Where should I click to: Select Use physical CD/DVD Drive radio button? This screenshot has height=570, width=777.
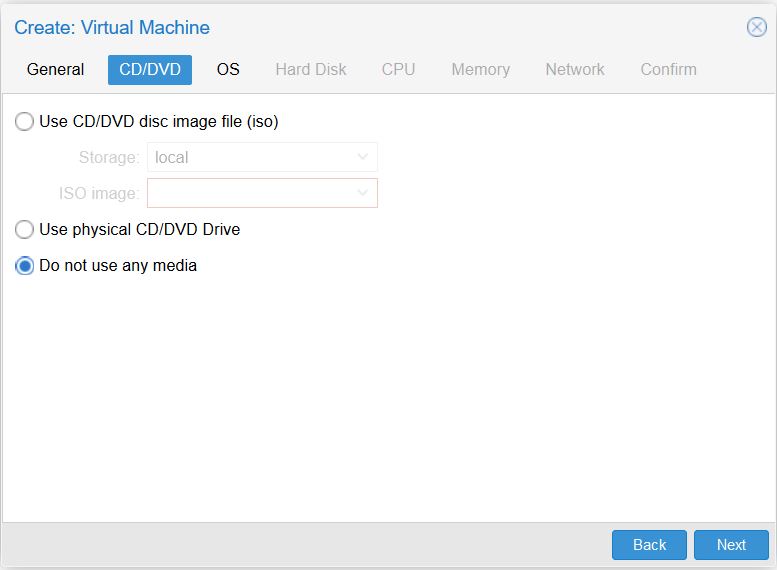tap(24, 229)
